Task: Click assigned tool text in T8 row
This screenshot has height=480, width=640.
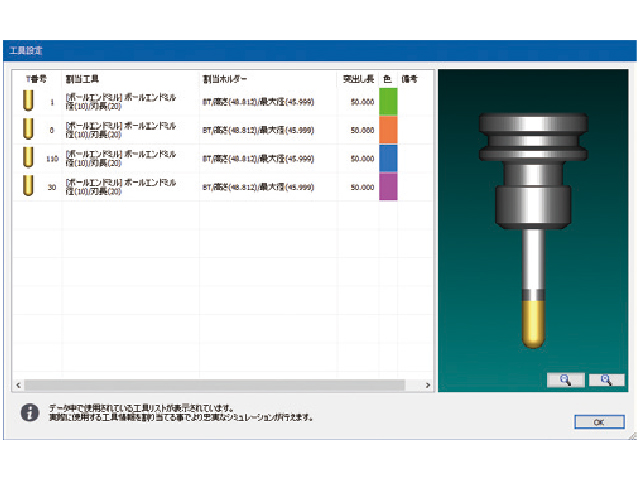Action: [121, 130]
